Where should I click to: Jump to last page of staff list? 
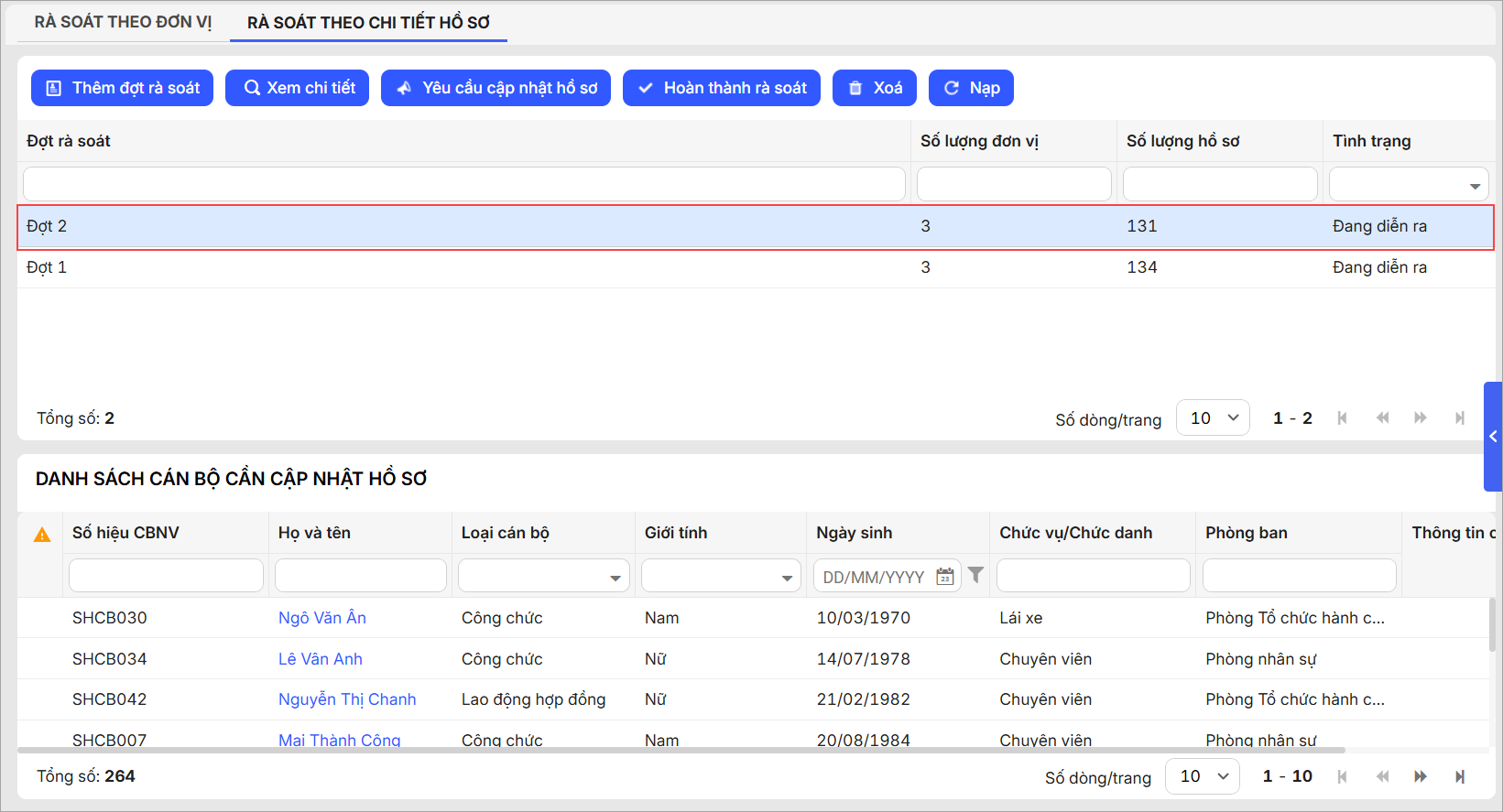pyautogui.click(x=1459, y=776)
